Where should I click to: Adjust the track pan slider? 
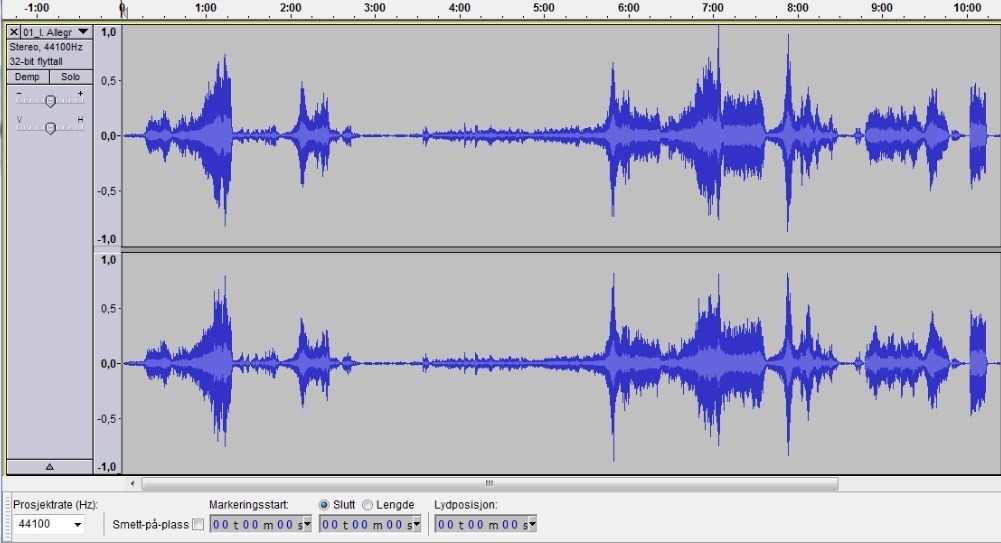coord(50,128)
